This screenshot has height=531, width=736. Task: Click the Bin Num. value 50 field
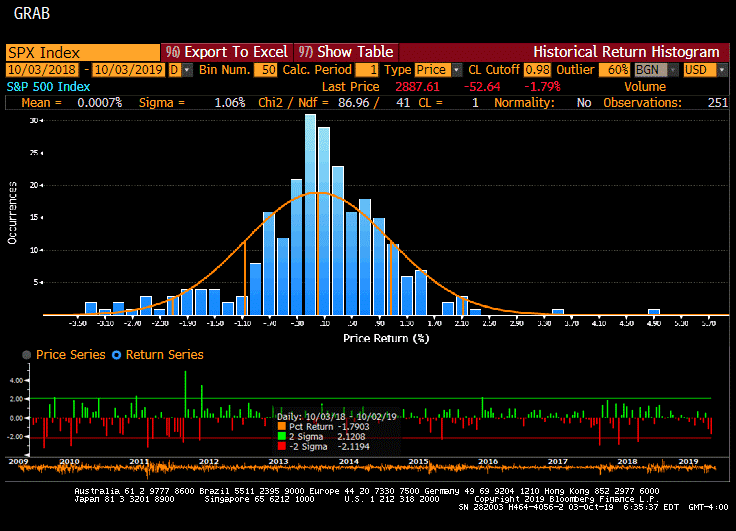coord(265,70)
